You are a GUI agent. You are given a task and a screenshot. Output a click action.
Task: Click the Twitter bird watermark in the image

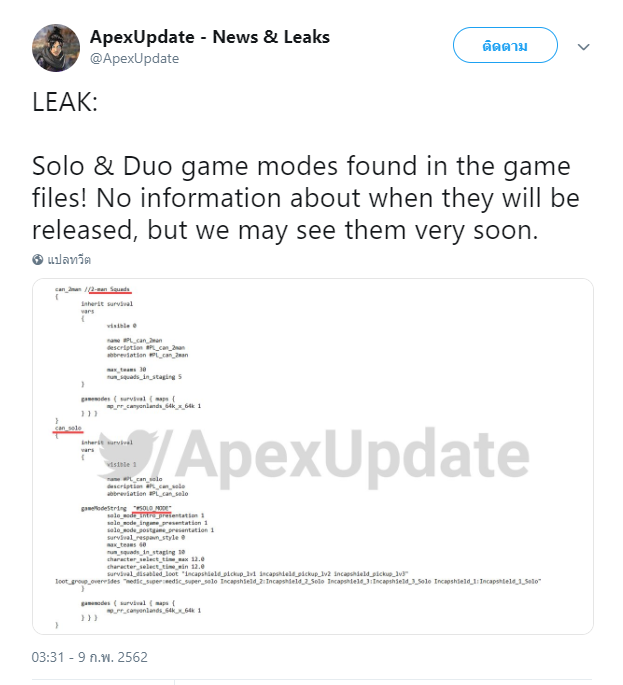pos(128,454)
